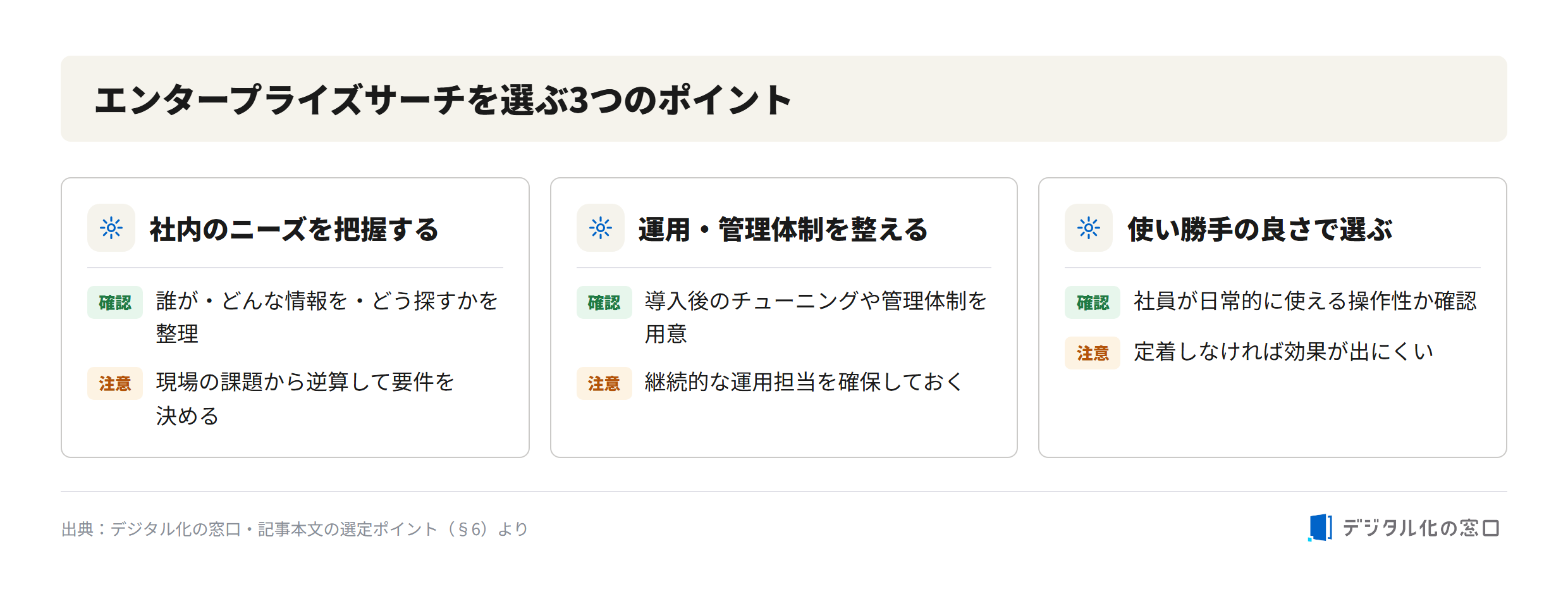Select the 注意 badge in the third card
This screenshot has height=601, width=1568.
pyautogui.click(x=1093, y=353)
